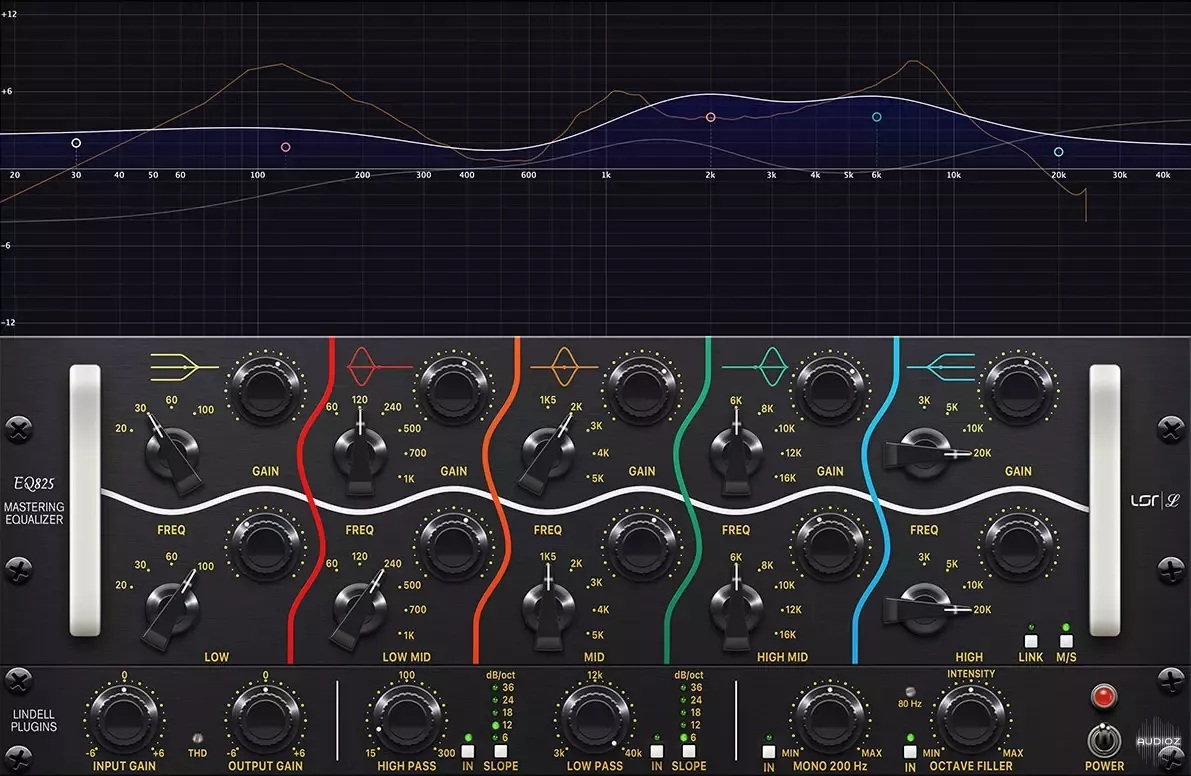Toggle the M/S button
1191x776 pixels.
[x=1066, y=642]
